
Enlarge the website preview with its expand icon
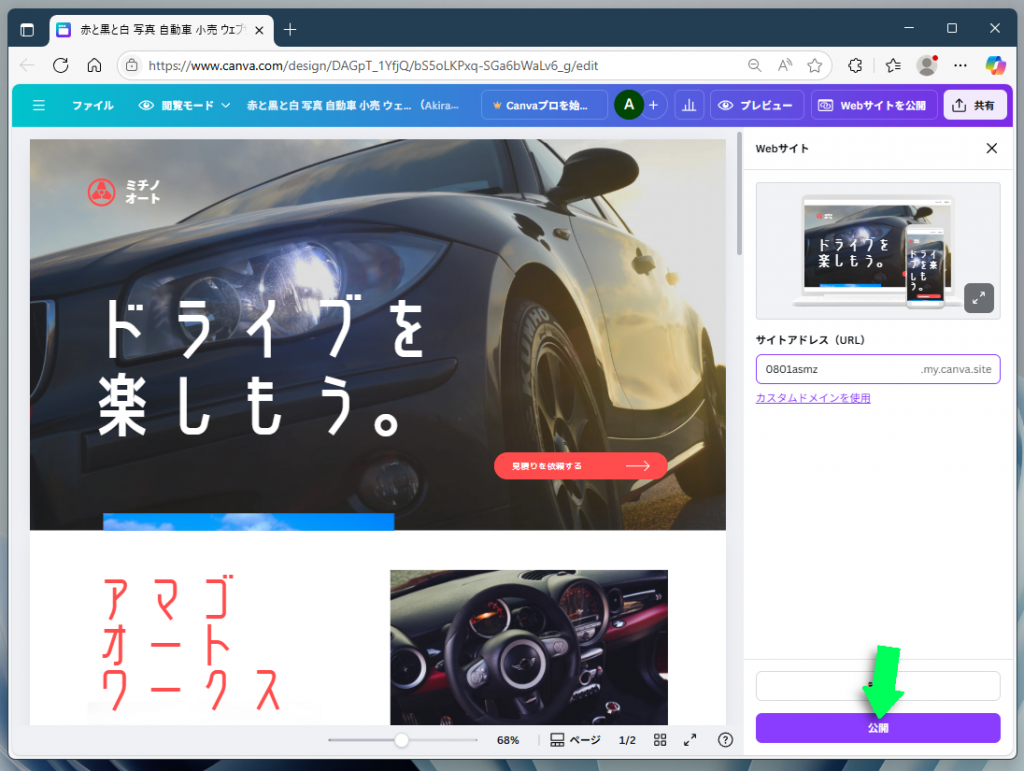click(978, 298)
